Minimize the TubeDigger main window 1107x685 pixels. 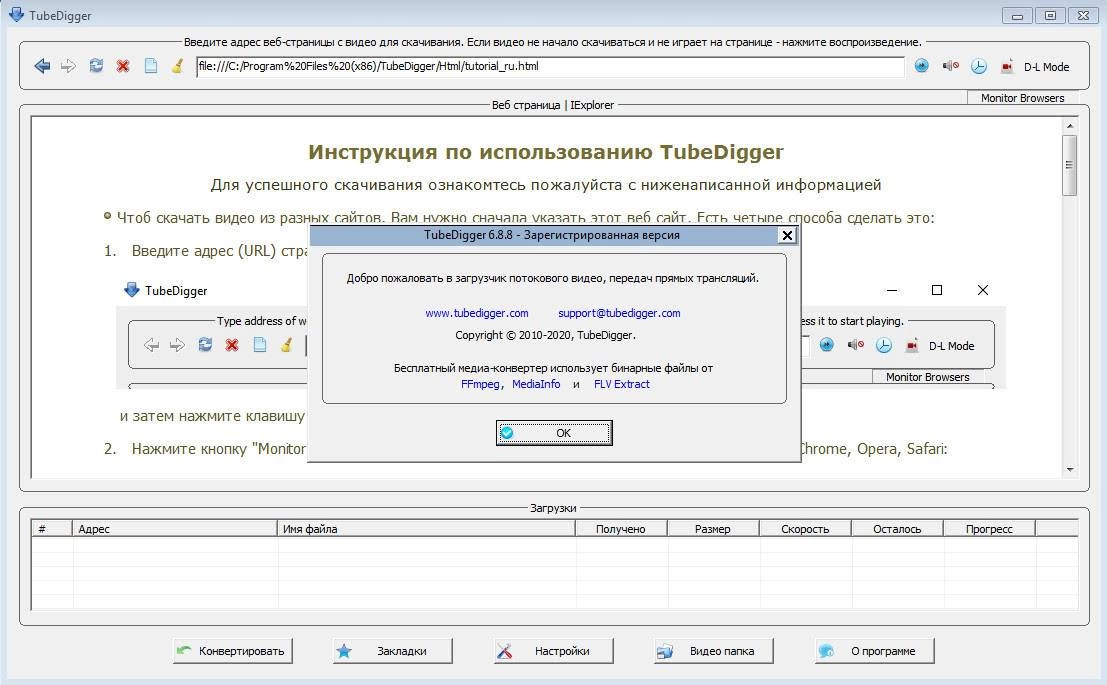pyautogui.click(x=1017, y=15)
